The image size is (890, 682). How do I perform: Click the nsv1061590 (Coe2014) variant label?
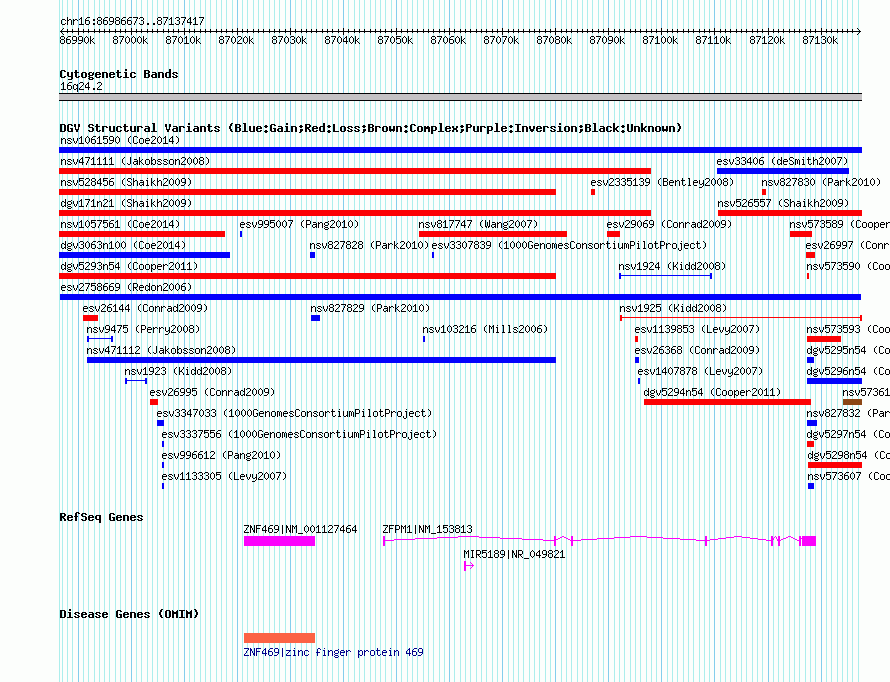(120, 140)
